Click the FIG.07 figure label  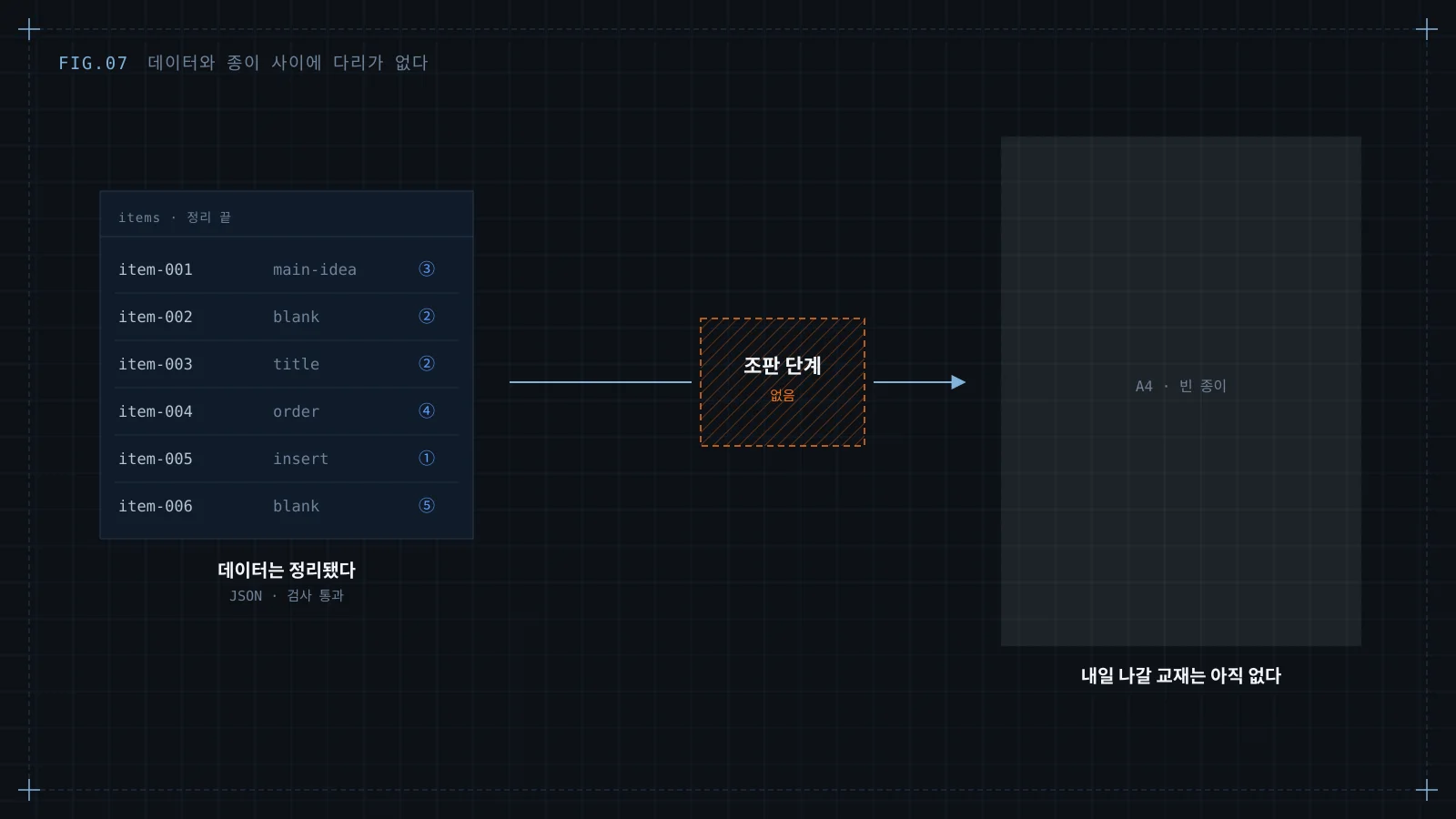click(93, 63)
